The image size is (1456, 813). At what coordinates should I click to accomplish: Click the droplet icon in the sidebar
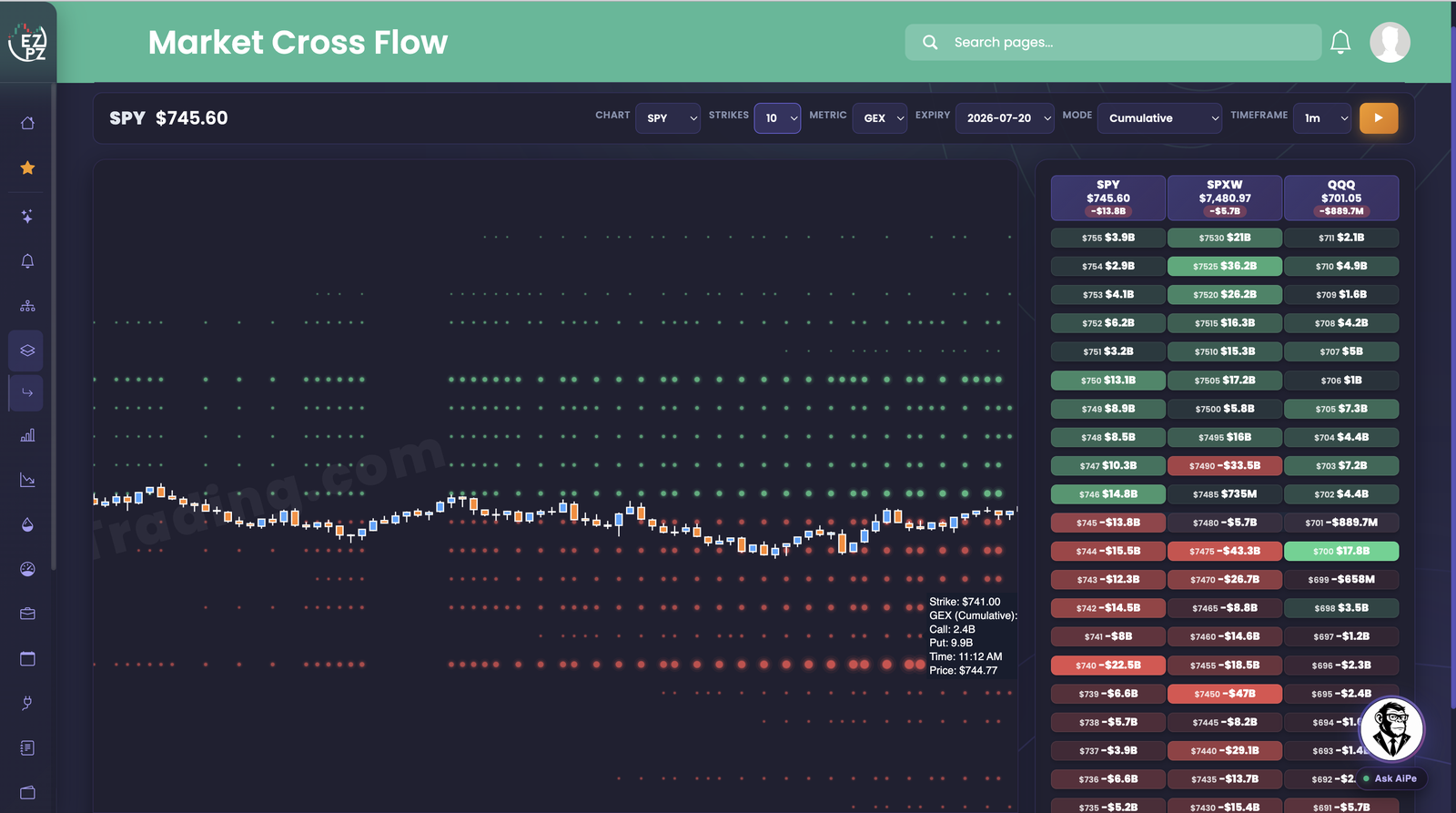point(27,524)
